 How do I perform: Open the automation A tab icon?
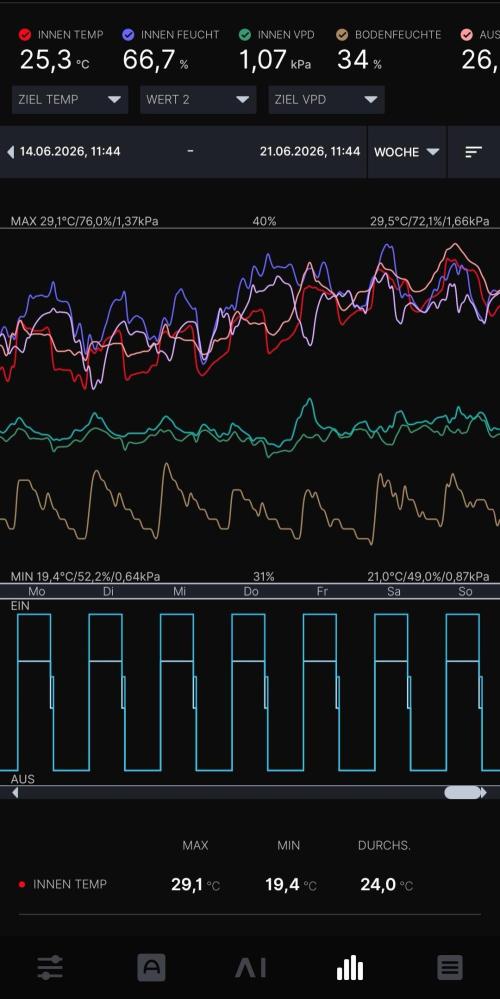click(151, 968)
